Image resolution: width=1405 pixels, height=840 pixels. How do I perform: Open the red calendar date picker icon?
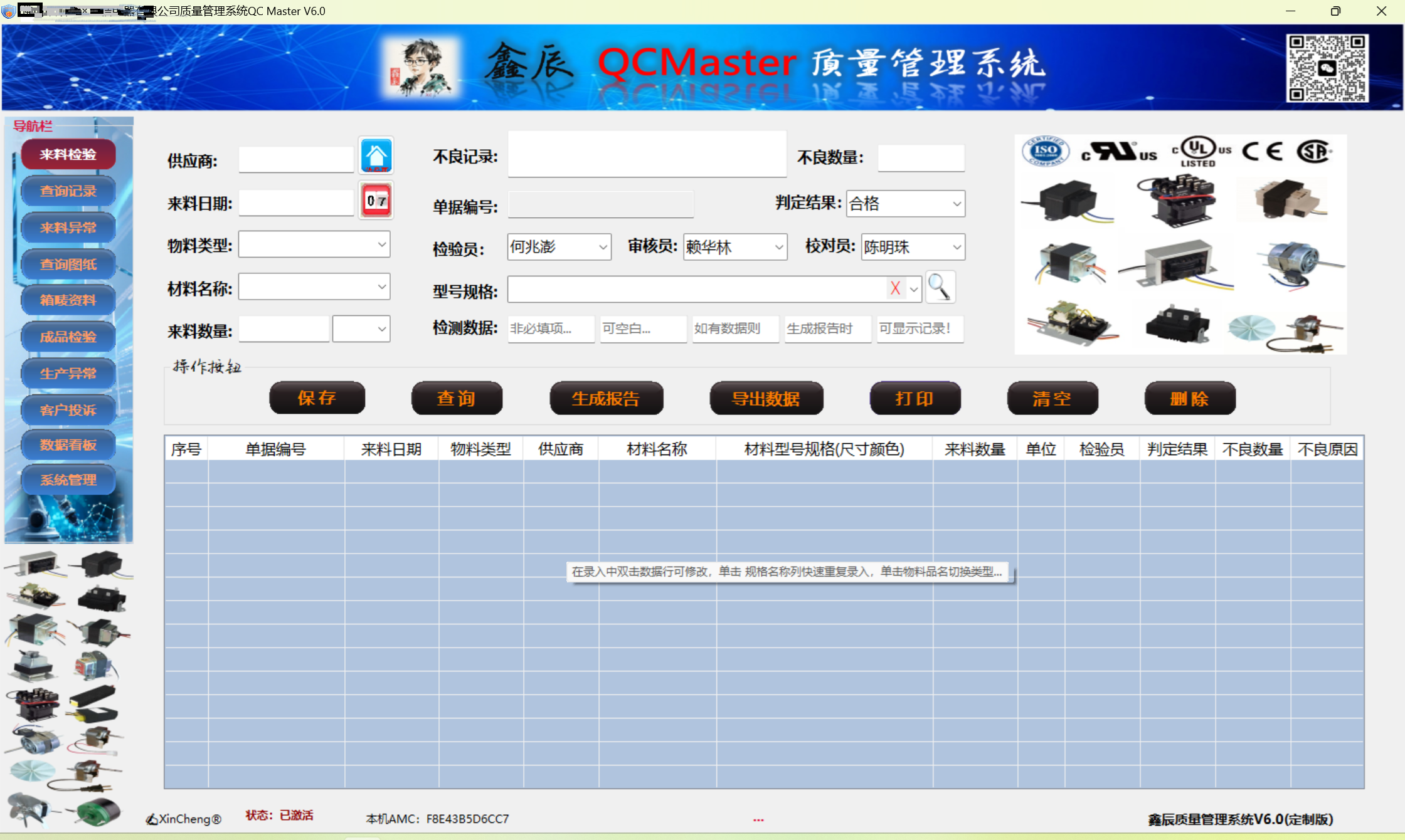[x=376, y=201]
